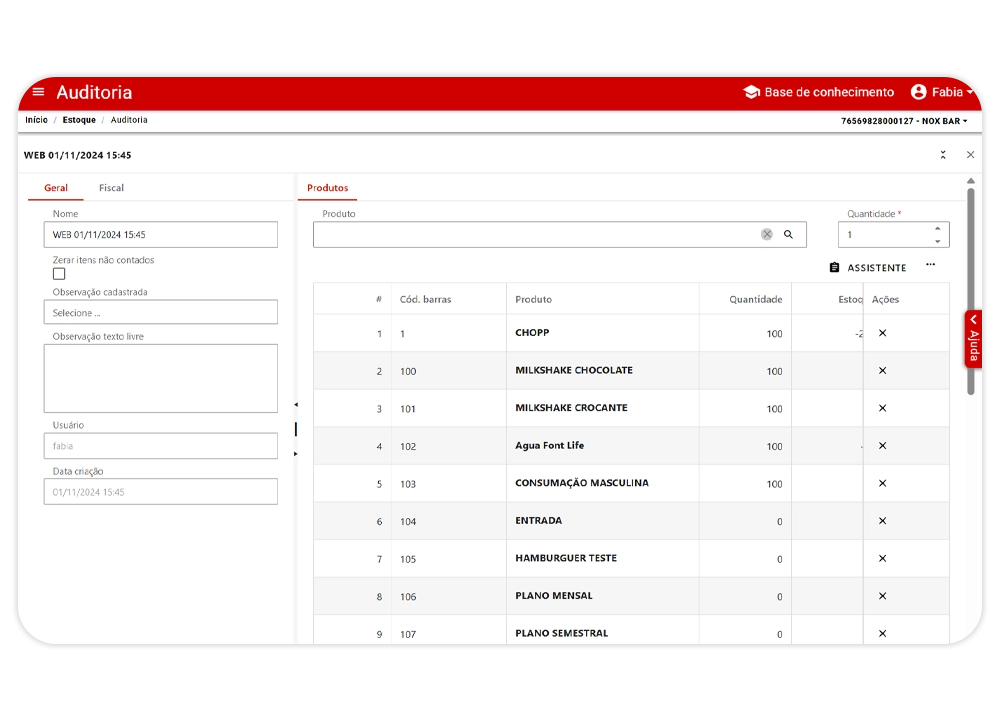Screen dimensions: 1000x720
Task: Remove the Agua Font Life row
Action: click(x=883, y=446)
